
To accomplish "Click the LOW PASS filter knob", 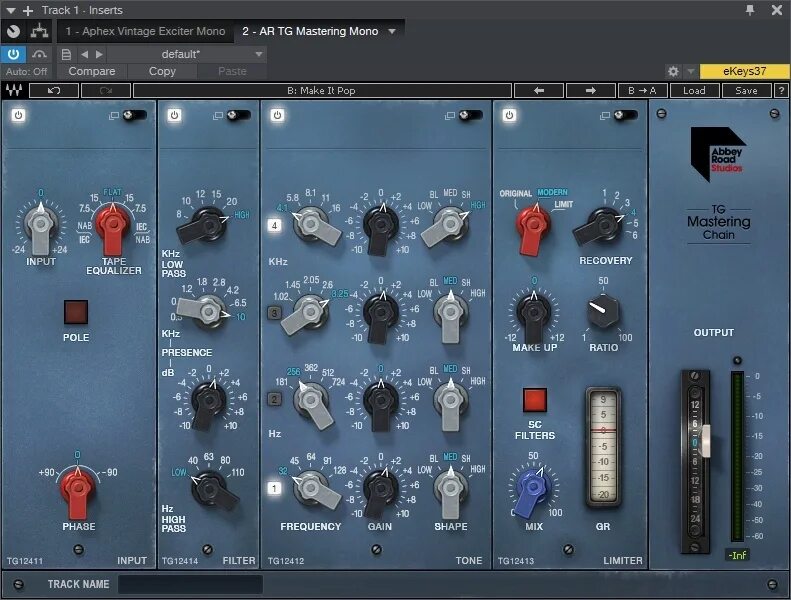I will (208, 224).
